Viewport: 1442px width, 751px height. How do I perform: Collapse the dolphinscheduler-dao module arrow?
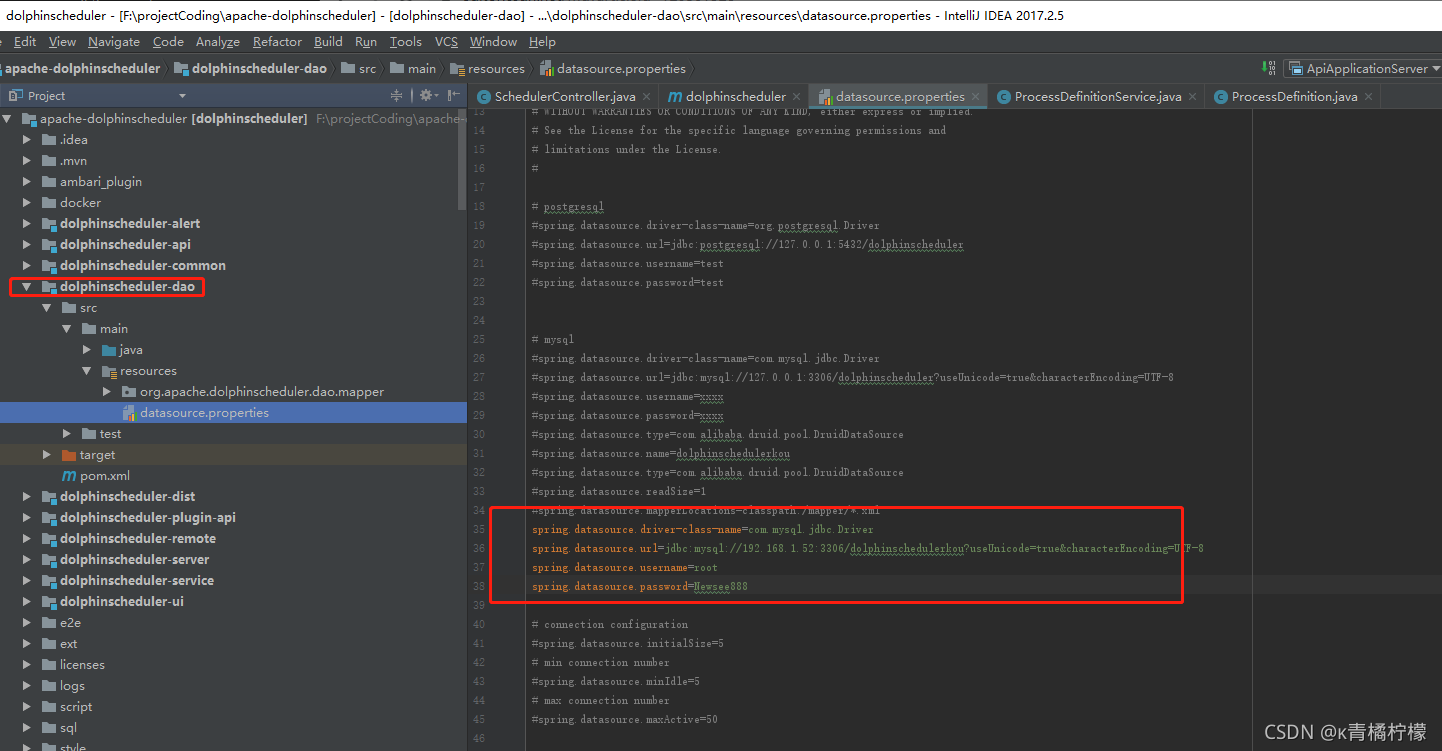27,287
